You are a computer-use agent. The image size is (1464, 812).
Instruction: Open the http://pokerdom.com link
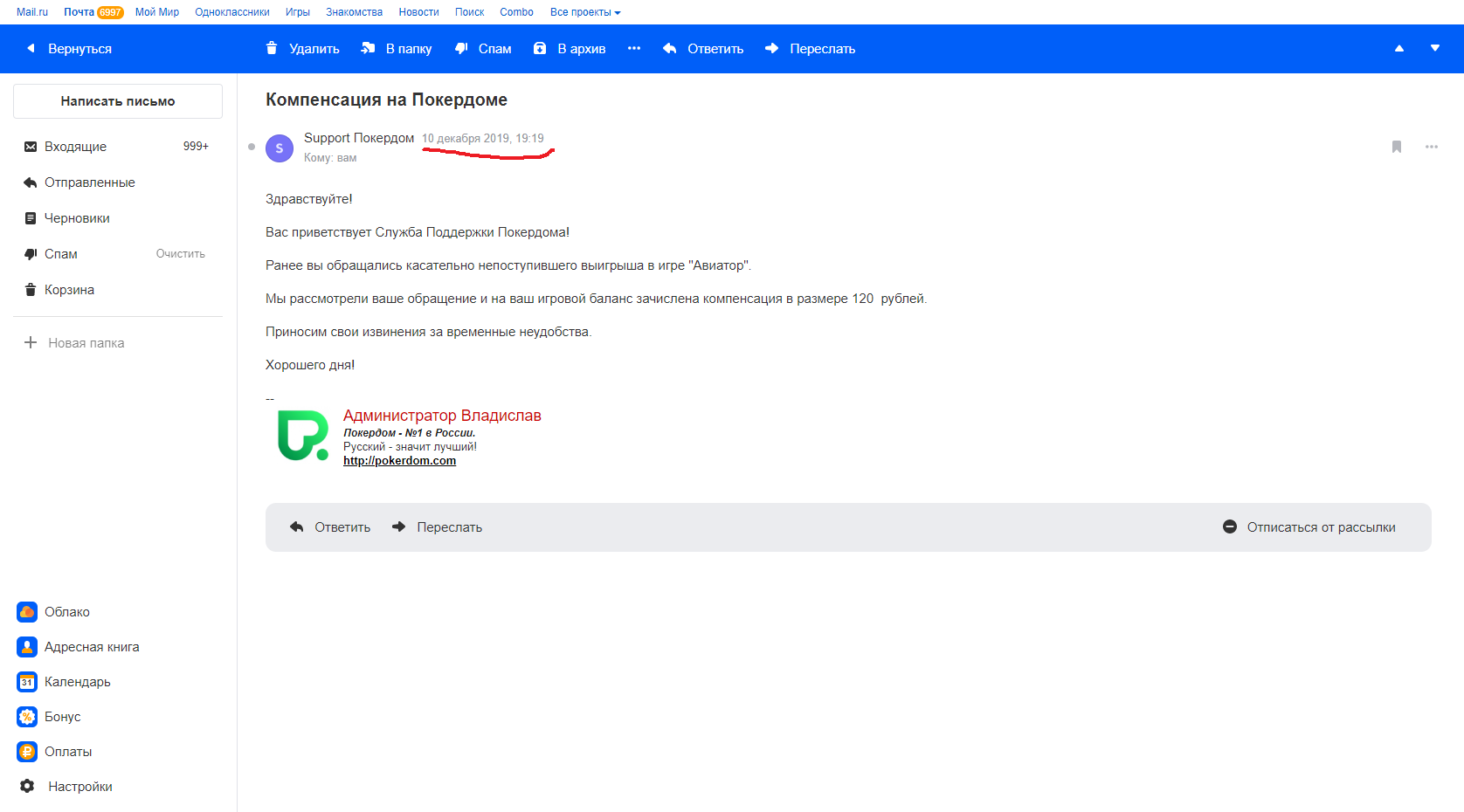399,461
